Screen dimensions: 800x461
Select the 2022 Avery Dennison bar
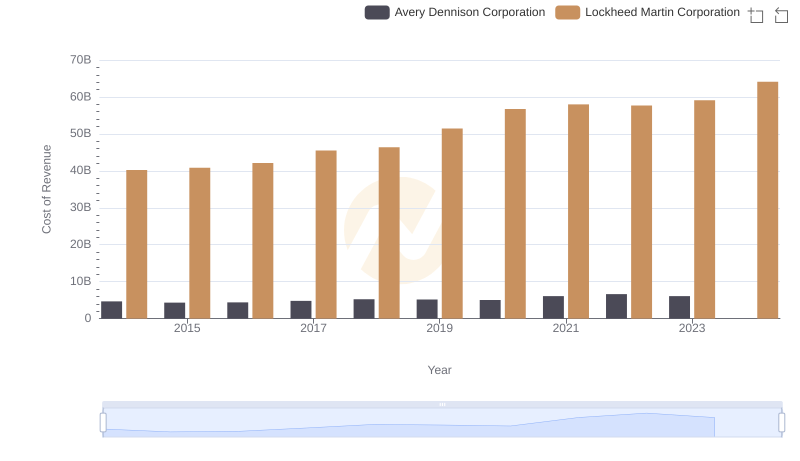pos(616,306)
